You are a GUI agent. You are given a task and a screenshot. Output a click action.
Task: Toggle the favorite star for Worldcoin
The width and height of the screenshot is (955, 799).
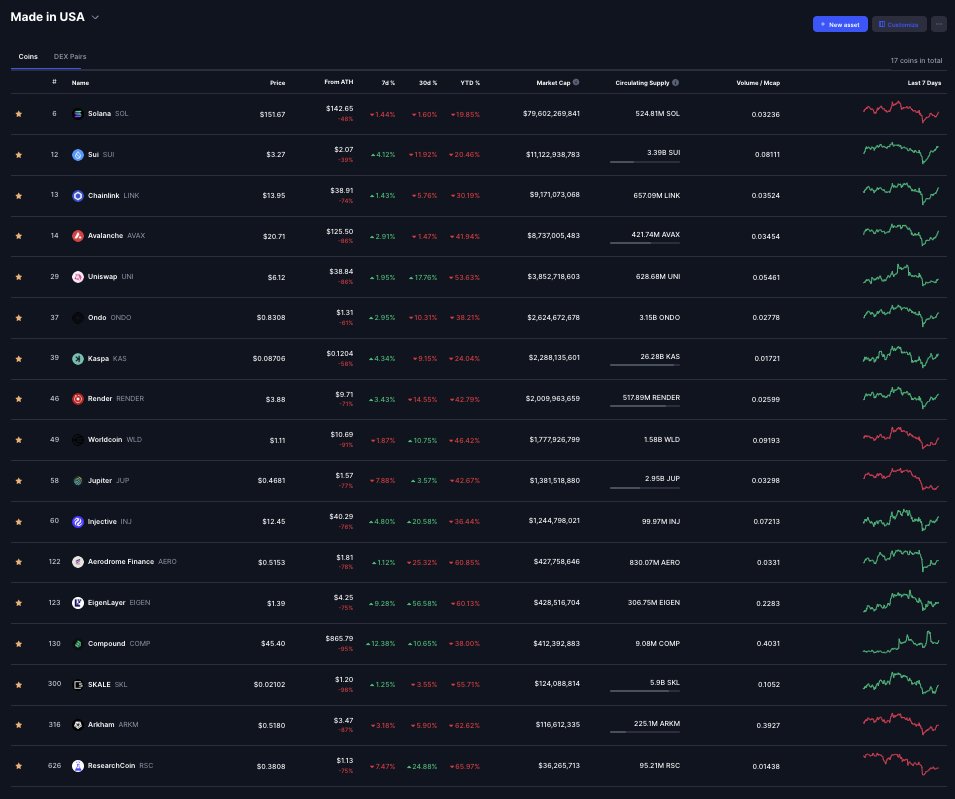(x=19, y=440)
